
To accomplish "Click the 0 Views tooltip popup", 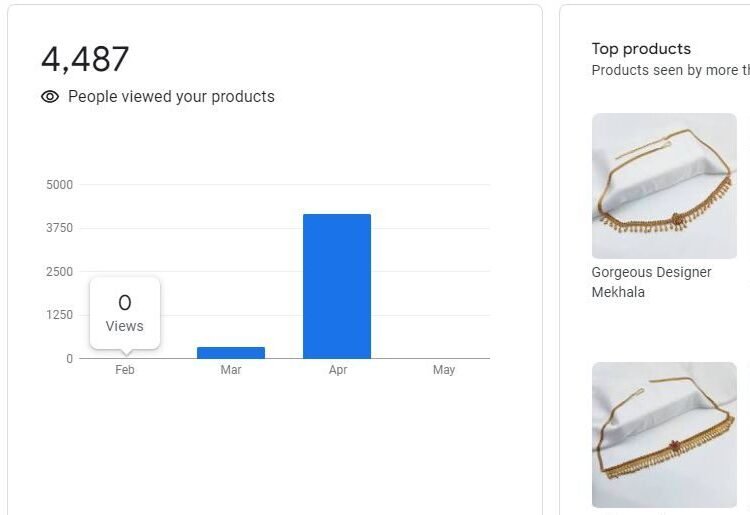I will coord(125,312).
